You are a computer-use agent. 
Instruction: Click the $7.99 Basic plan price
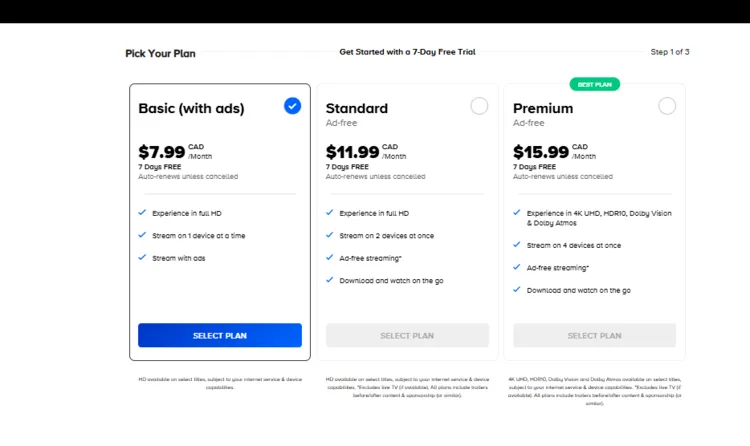[x=161, y=152]
